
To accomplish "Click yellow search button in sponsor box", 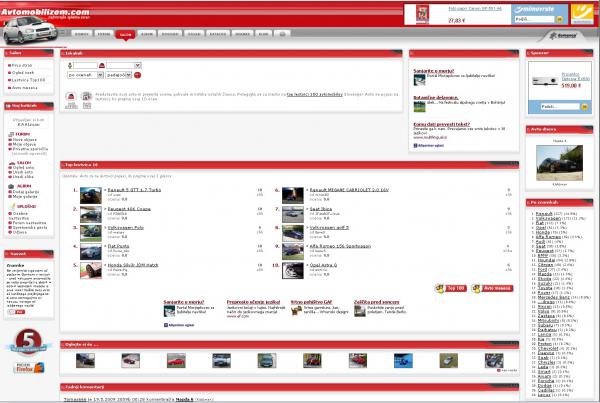I will [582, 105].
